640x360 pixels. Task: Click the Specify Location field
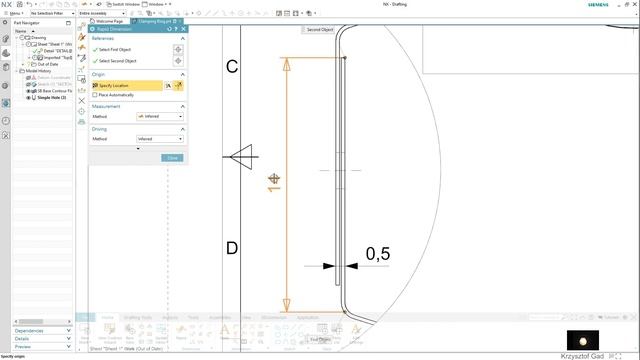tap(127, 85)
